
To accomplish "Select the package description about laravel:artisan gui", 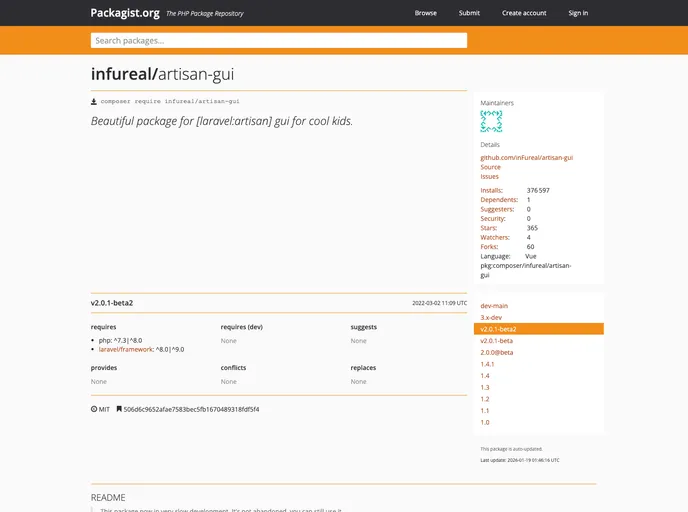I will tap(222, 121).
